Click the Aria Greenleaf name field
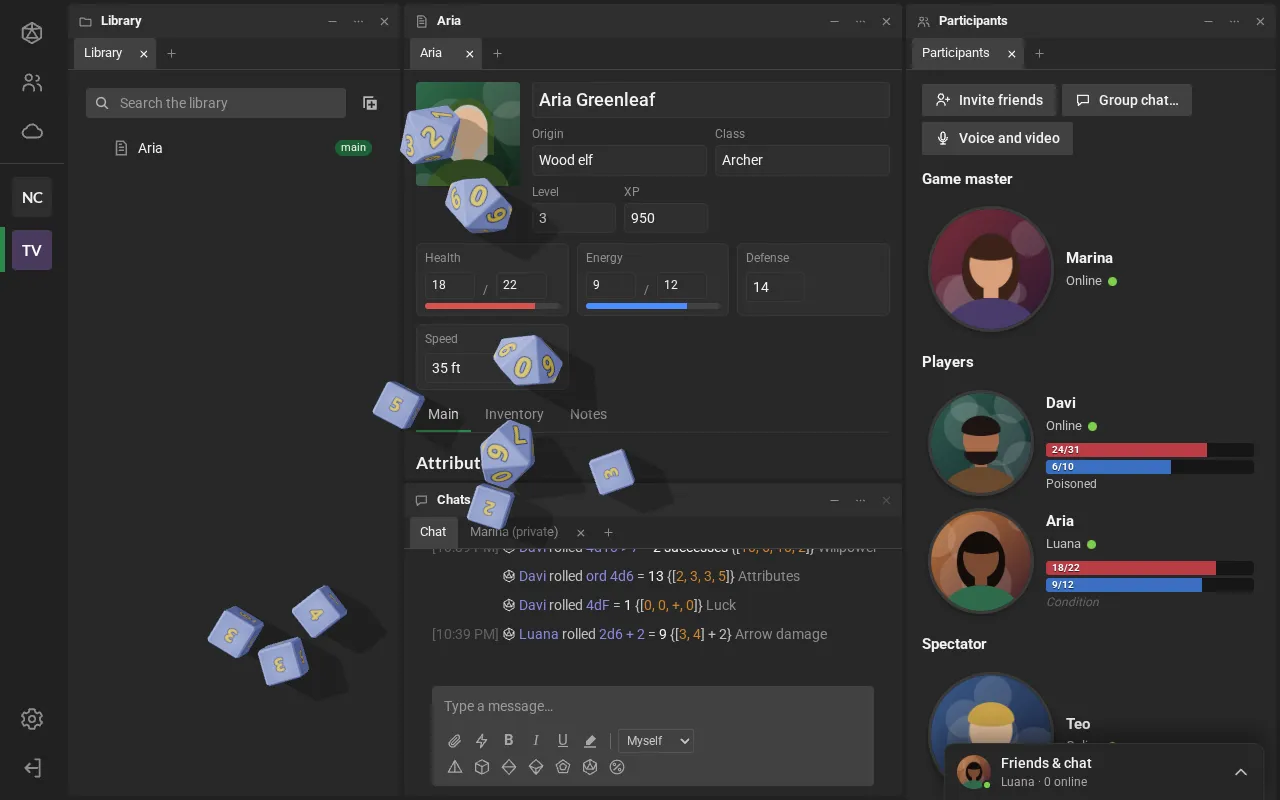The image size is (1280, 800). coord(710,100)
